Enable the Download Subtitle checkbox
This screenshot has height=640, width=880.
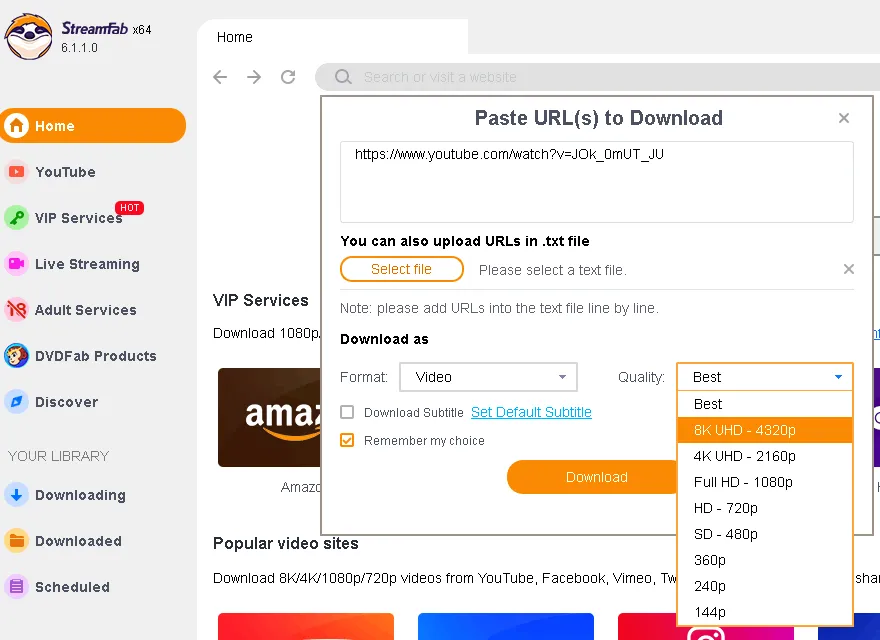(x=347, y=412)
